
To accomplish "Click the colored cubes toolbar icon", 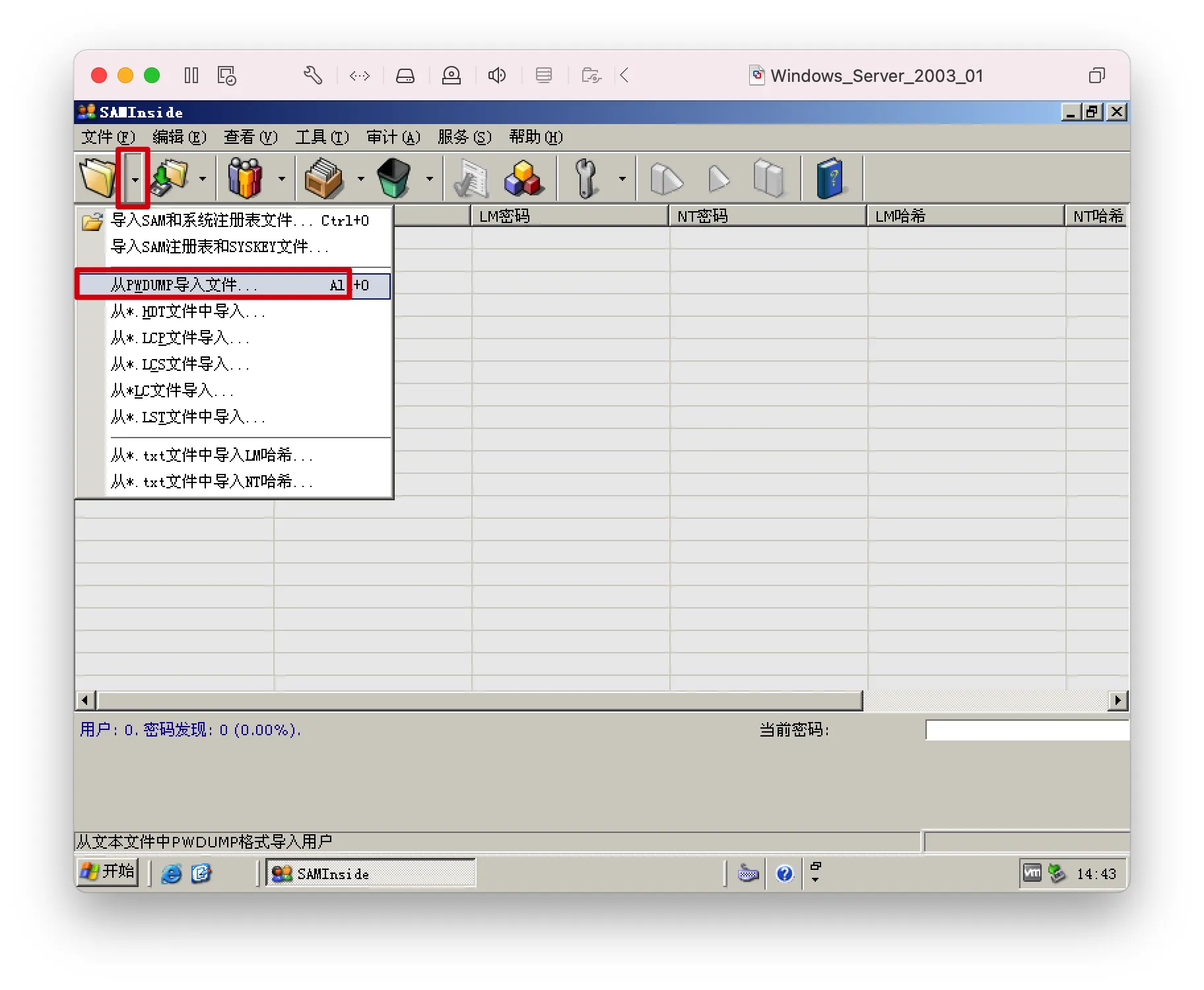I will pos(524,178).
